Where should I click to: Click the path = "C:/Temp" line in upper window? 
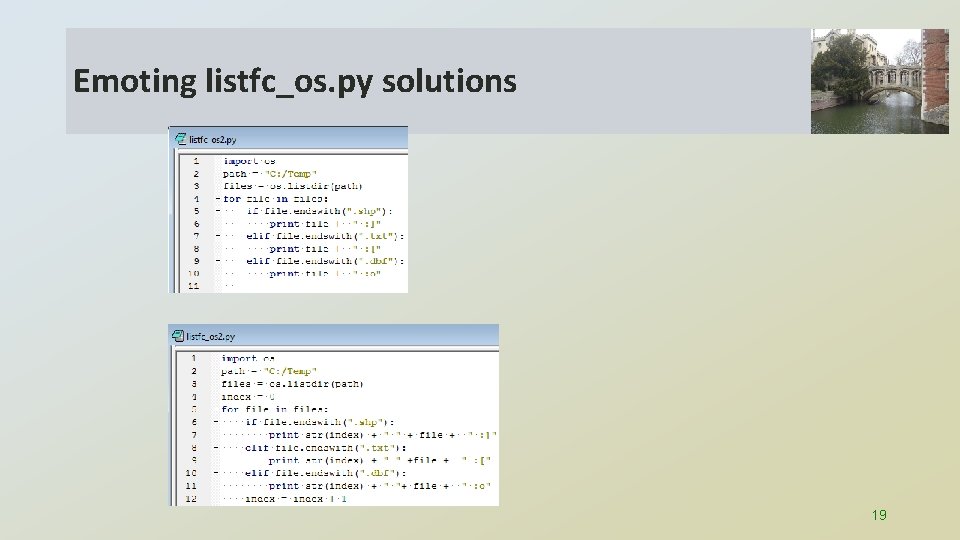[270, 174]
